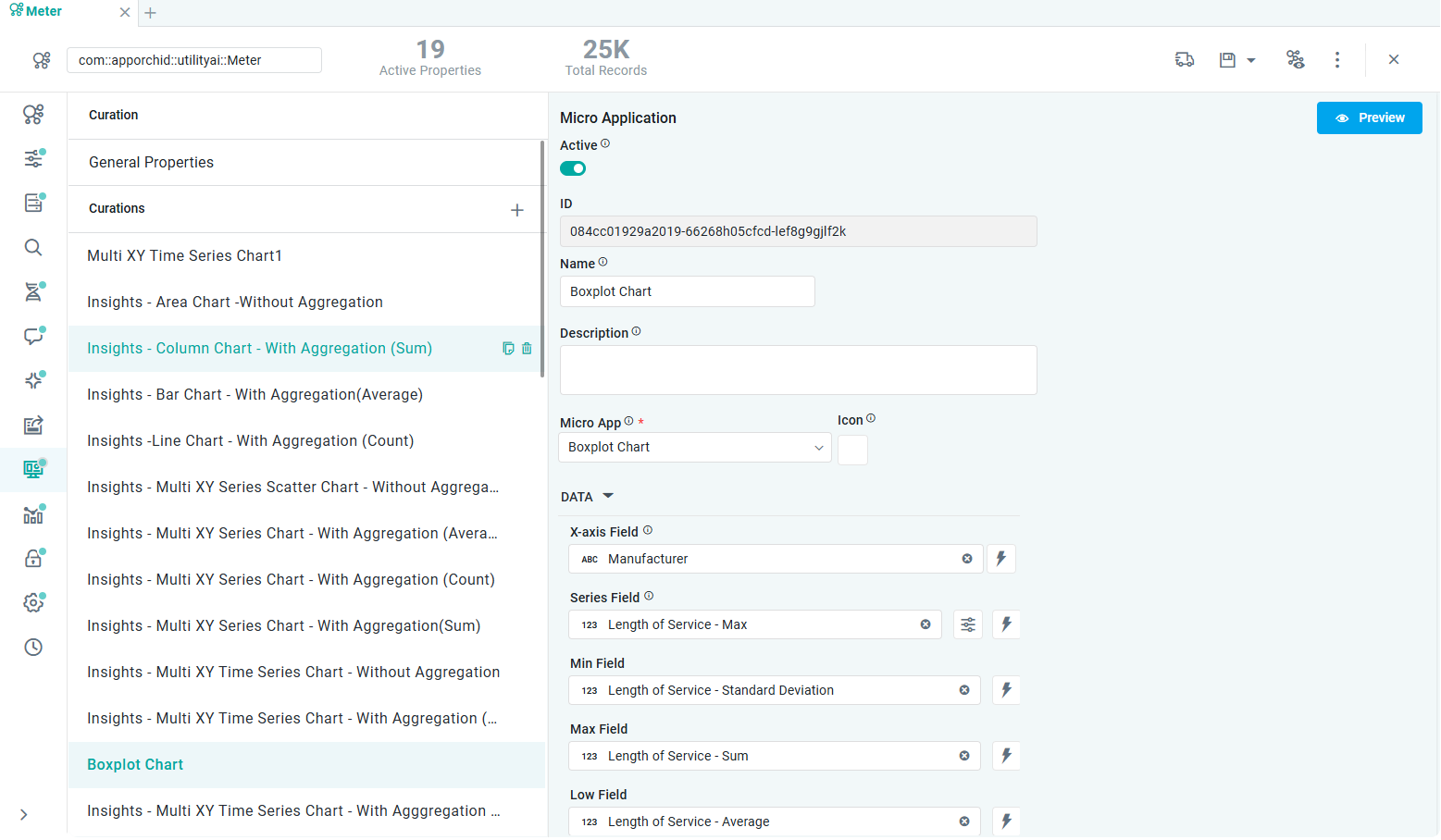Open Series Field settings sliders icon
Image resolution: width=1441 pixels, height=840 pixels.
coord(968,624)
